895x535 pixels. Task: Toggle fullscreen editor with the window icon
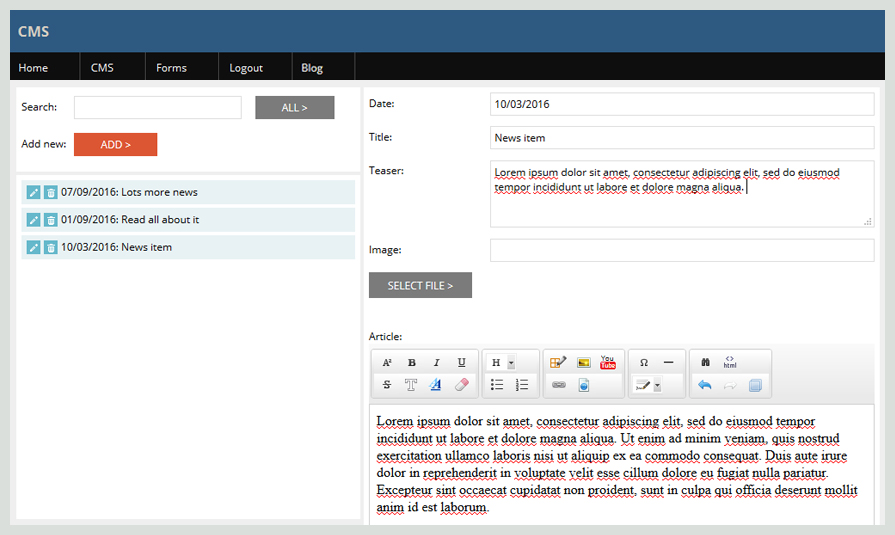755,385
